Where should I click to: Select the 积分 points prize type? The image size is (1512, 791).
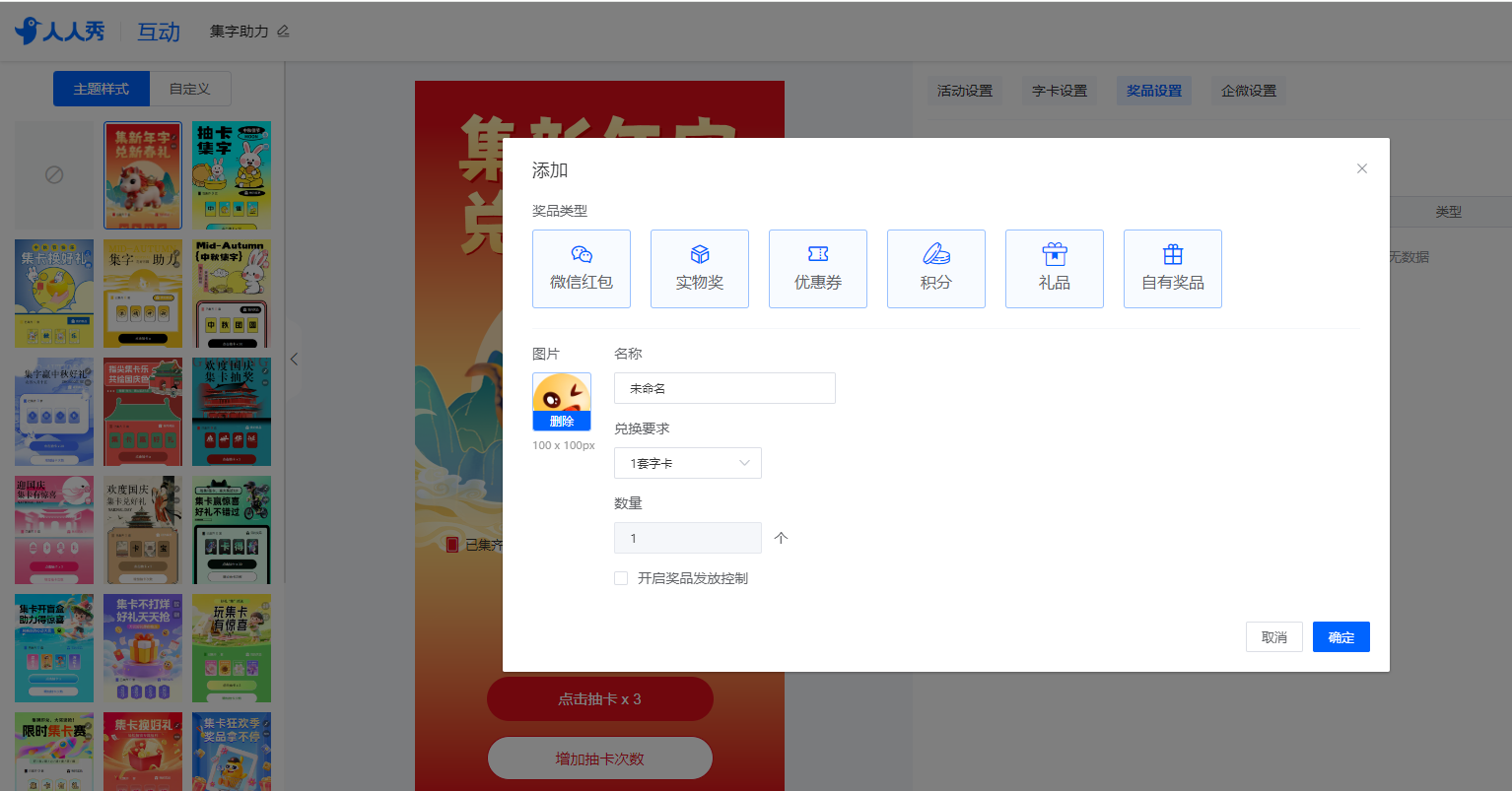tap(935, 269)
